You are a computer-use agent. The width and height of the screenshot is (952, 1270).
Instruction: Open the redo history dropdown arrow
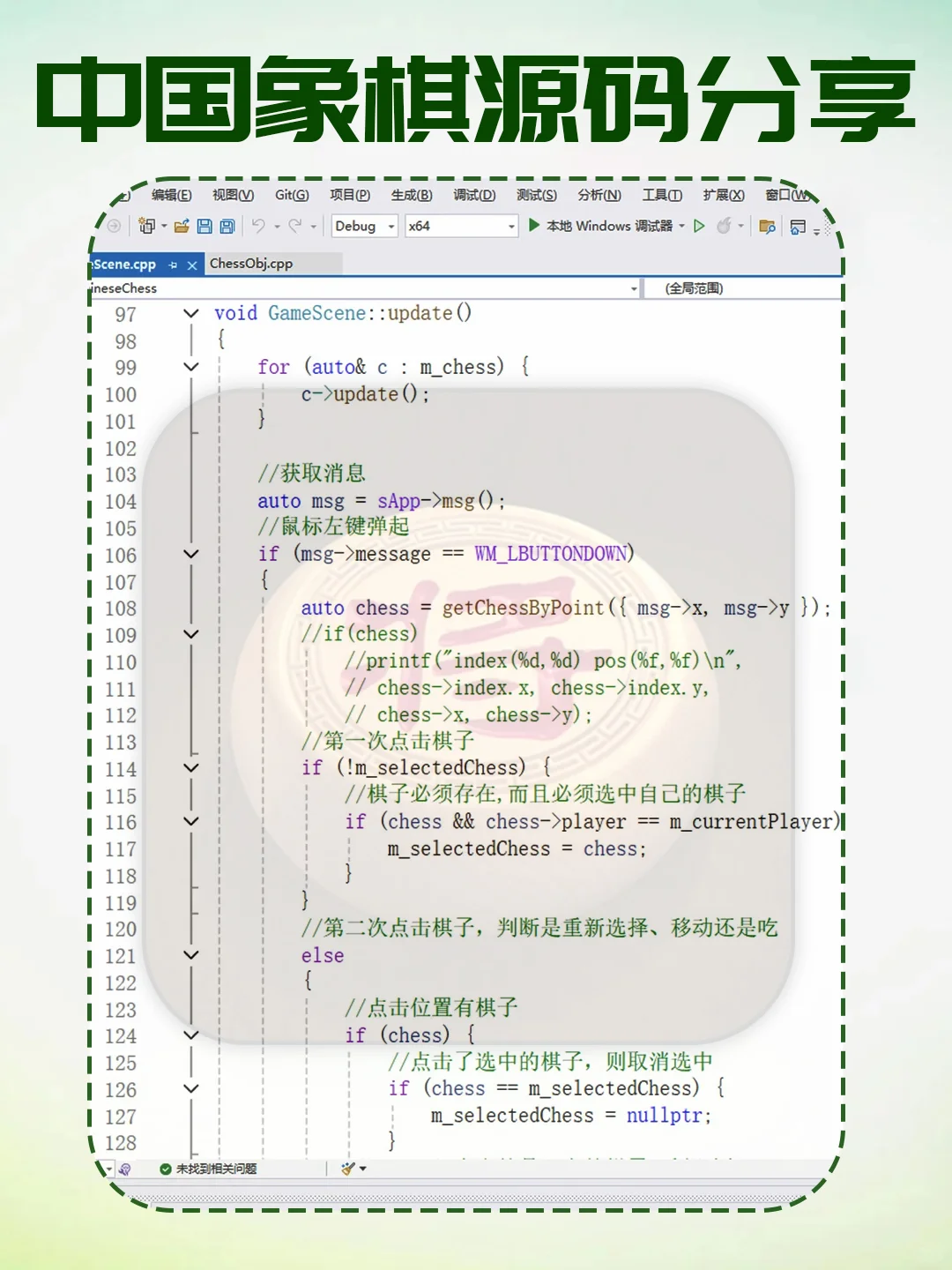coord(313,227)
